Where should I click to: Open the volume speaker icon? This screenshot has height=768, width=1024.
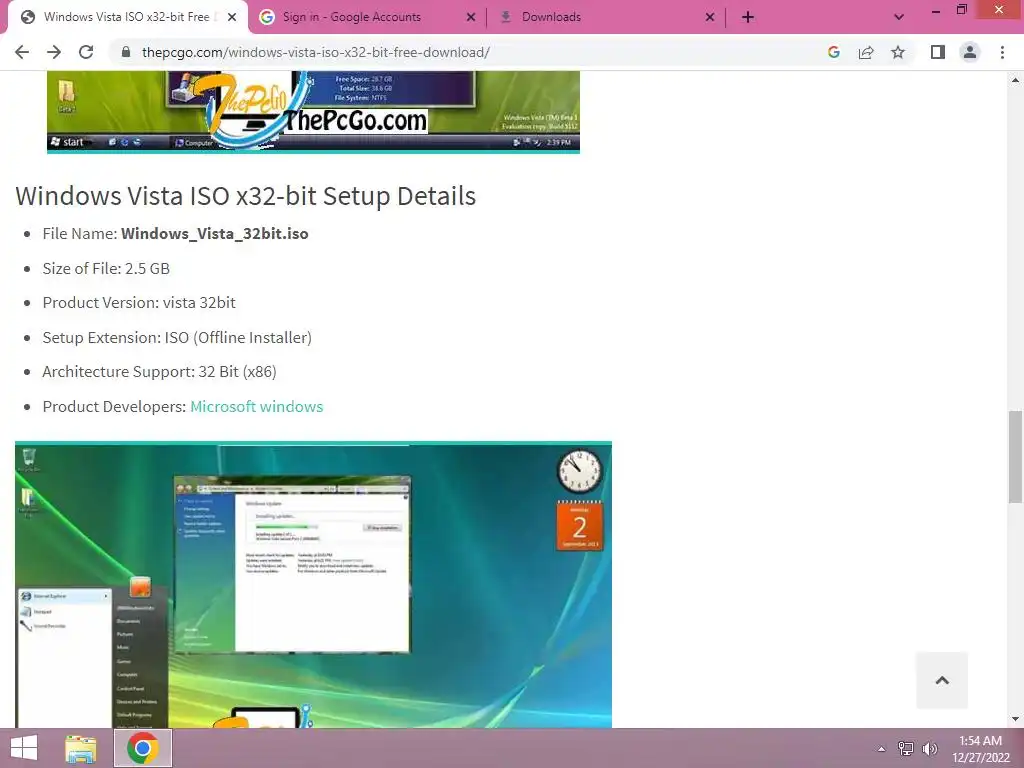pos(930,749)
